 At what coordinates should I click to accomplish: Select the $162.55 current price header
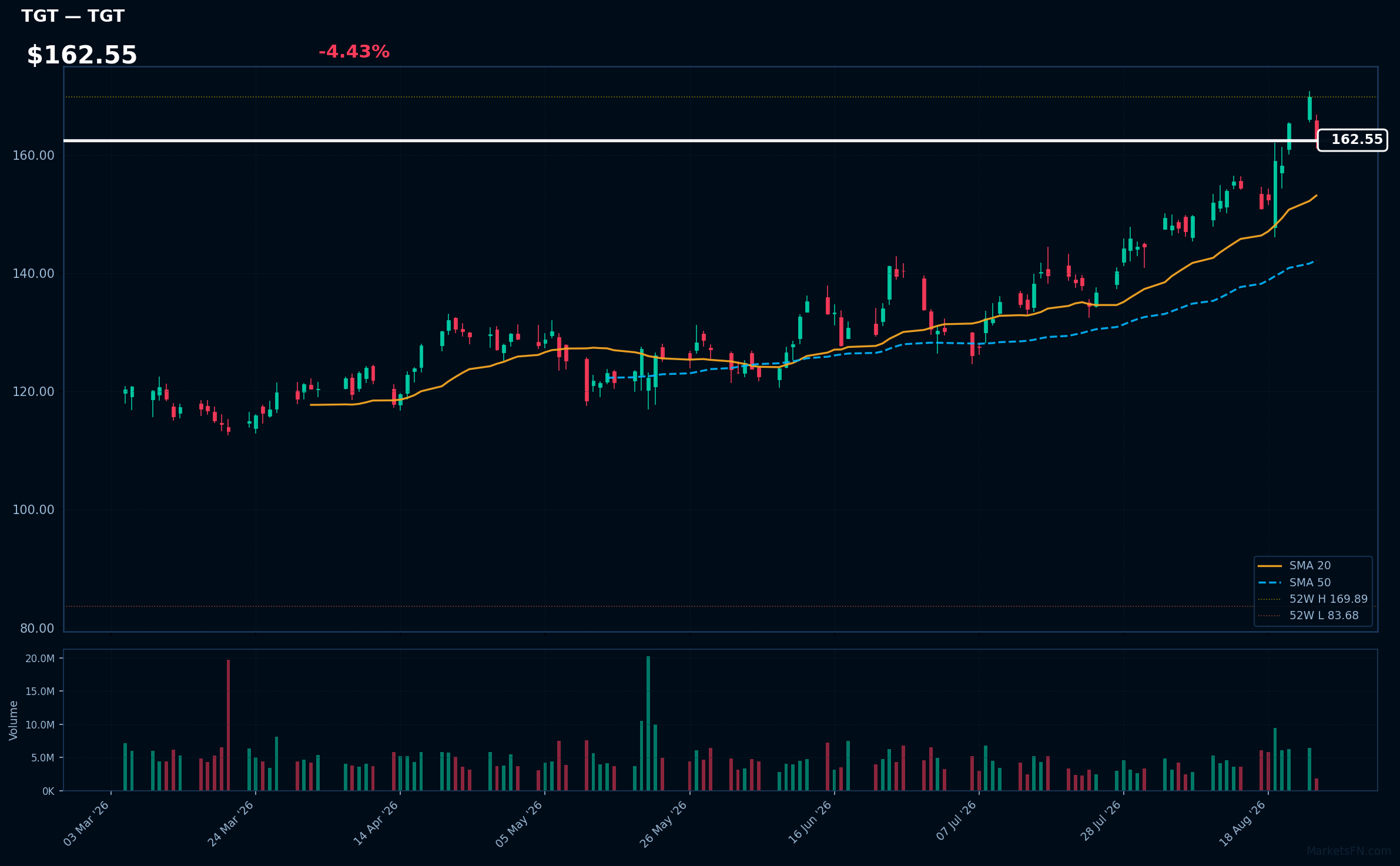click(x=82, y=55)
